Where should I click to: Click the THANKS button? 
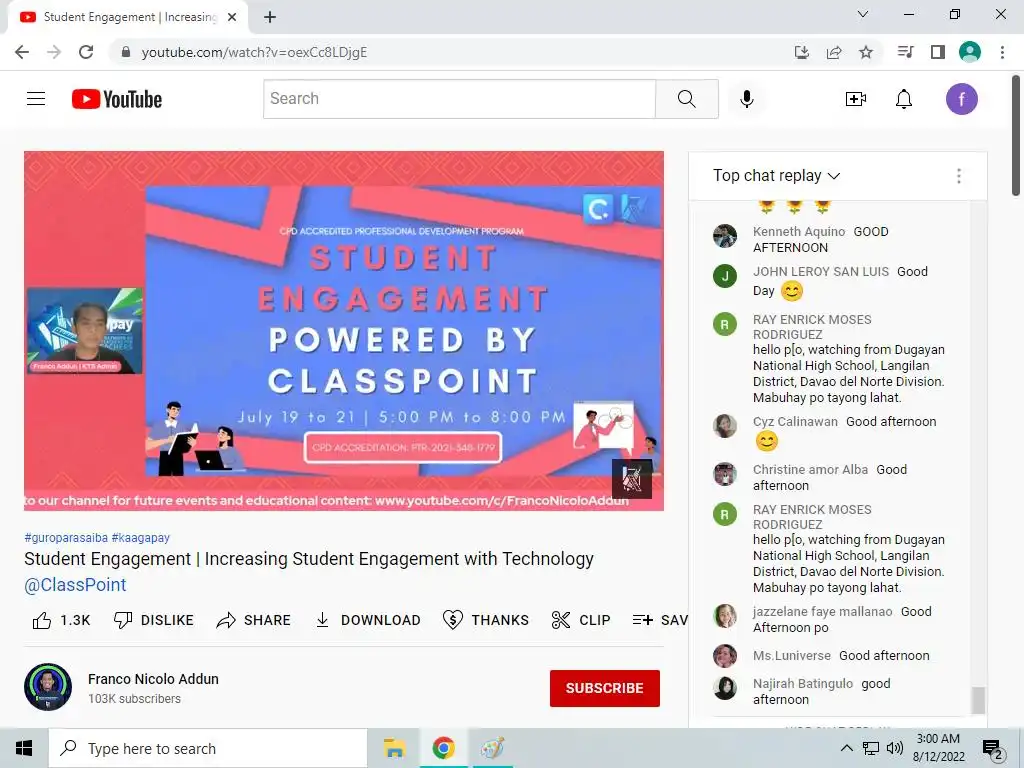(486, 620)
